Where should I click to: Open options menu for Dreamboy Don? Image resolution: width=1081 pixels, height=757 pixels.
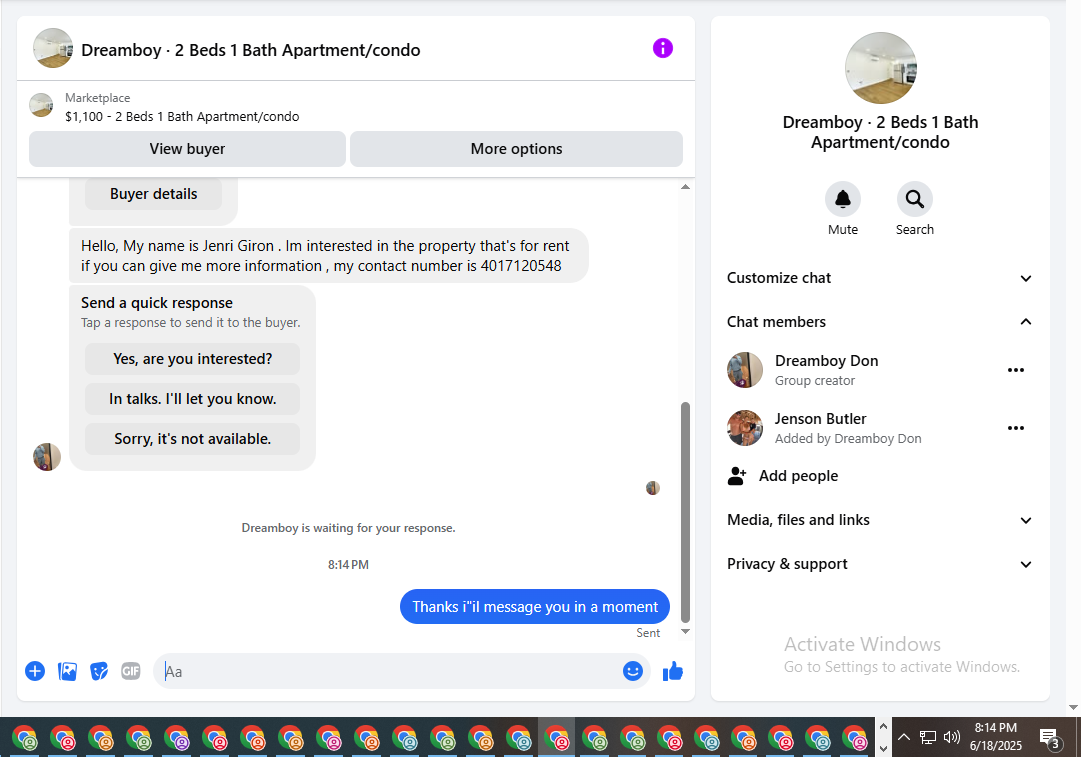pyautogui.click(x=1016, y=370)
